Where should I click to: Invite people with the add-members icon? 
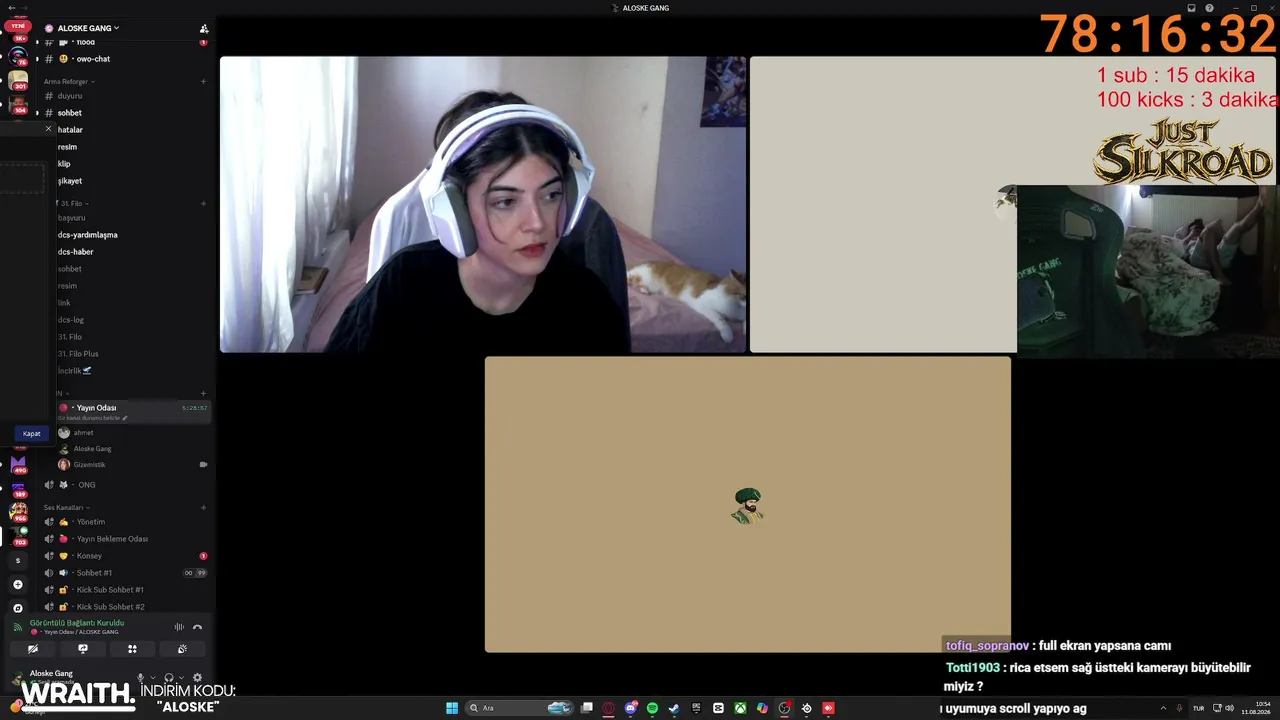[204, 28]
